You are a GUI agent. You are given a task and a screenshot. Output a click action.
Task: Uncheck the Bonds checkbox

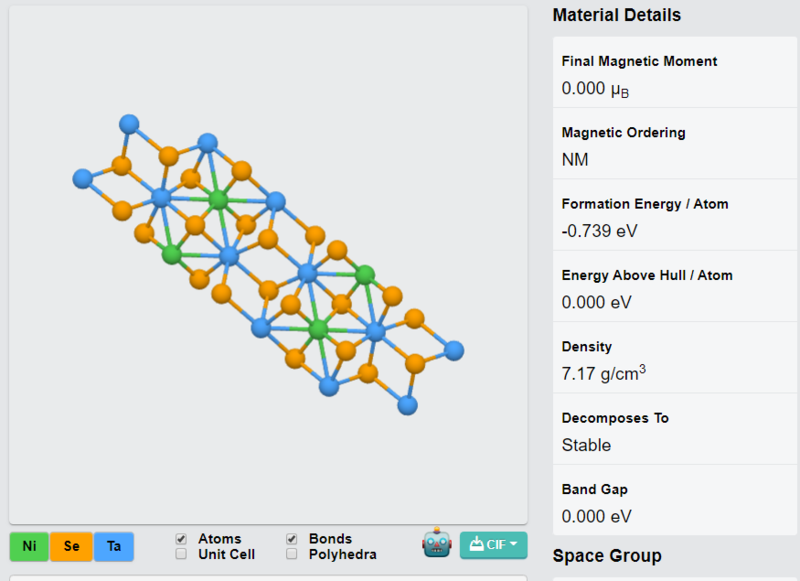click(292, 539)
